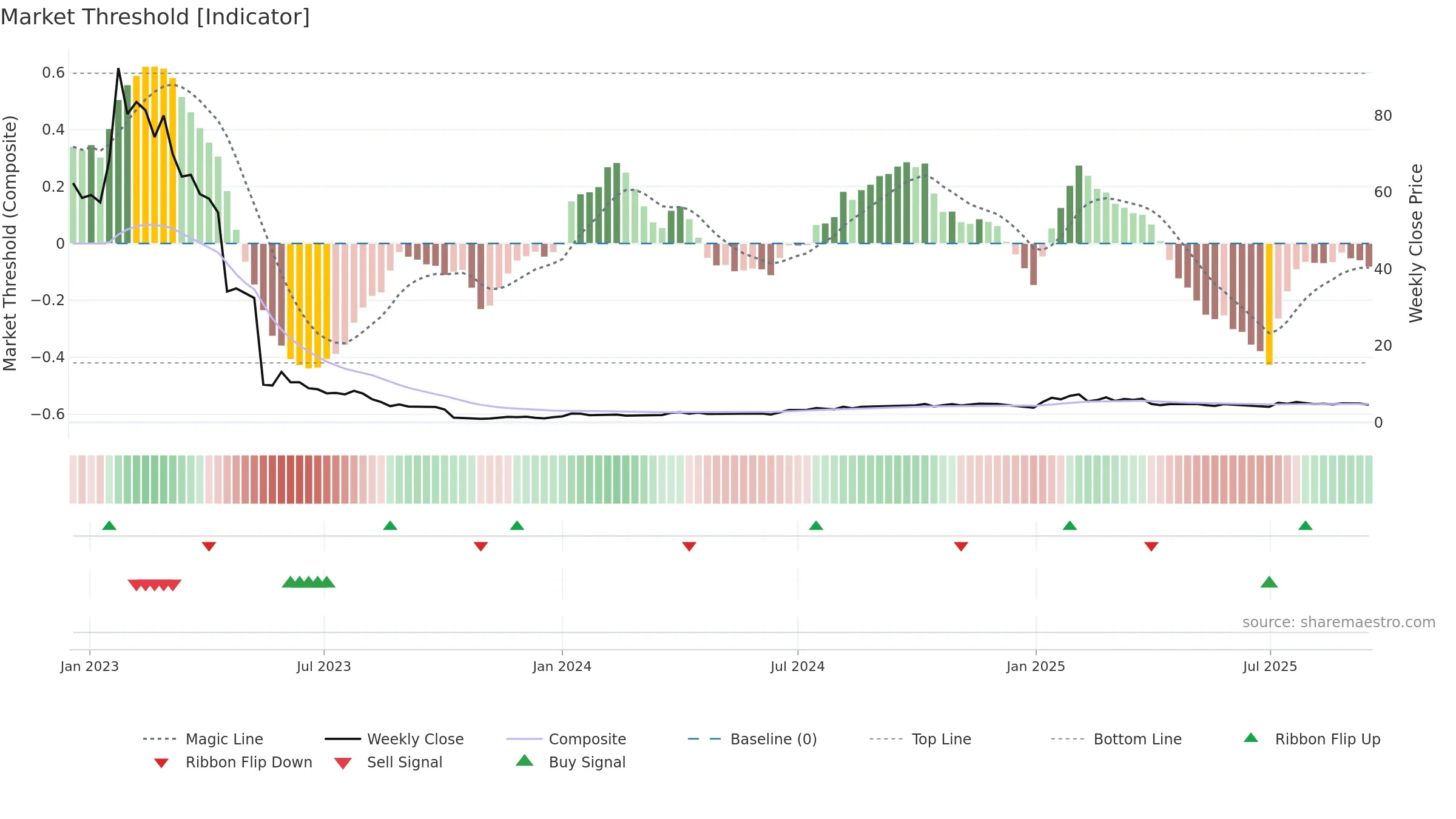The height and width of the screenshot is (819, 1456).
Task: Toggle the Magic Line legend entry
Action: [203, 739]
